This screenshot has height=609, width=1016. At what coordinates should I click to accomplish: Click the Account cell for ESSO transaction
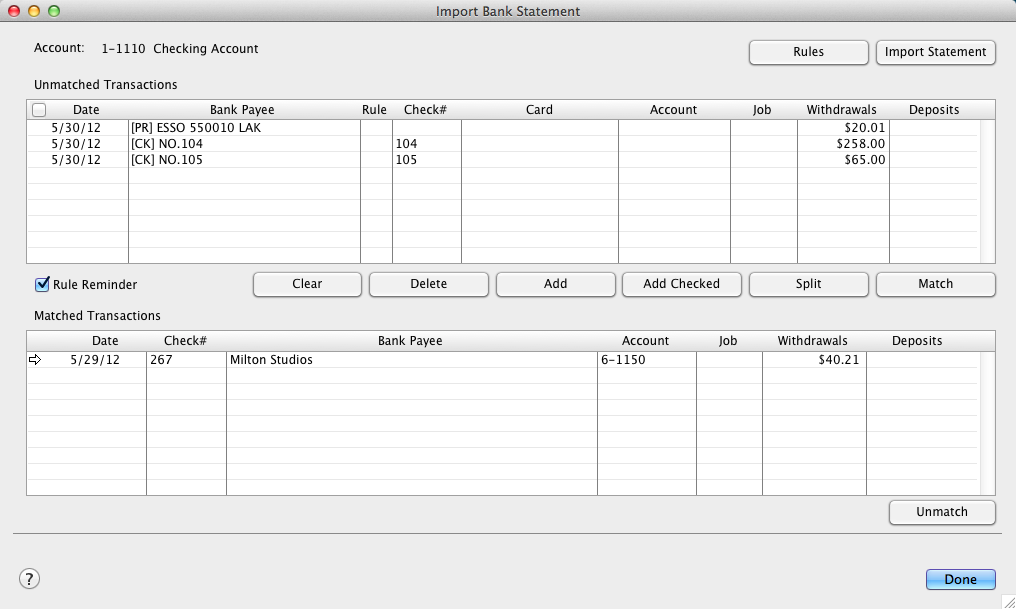pyautogui.click(x=673, y=128)
